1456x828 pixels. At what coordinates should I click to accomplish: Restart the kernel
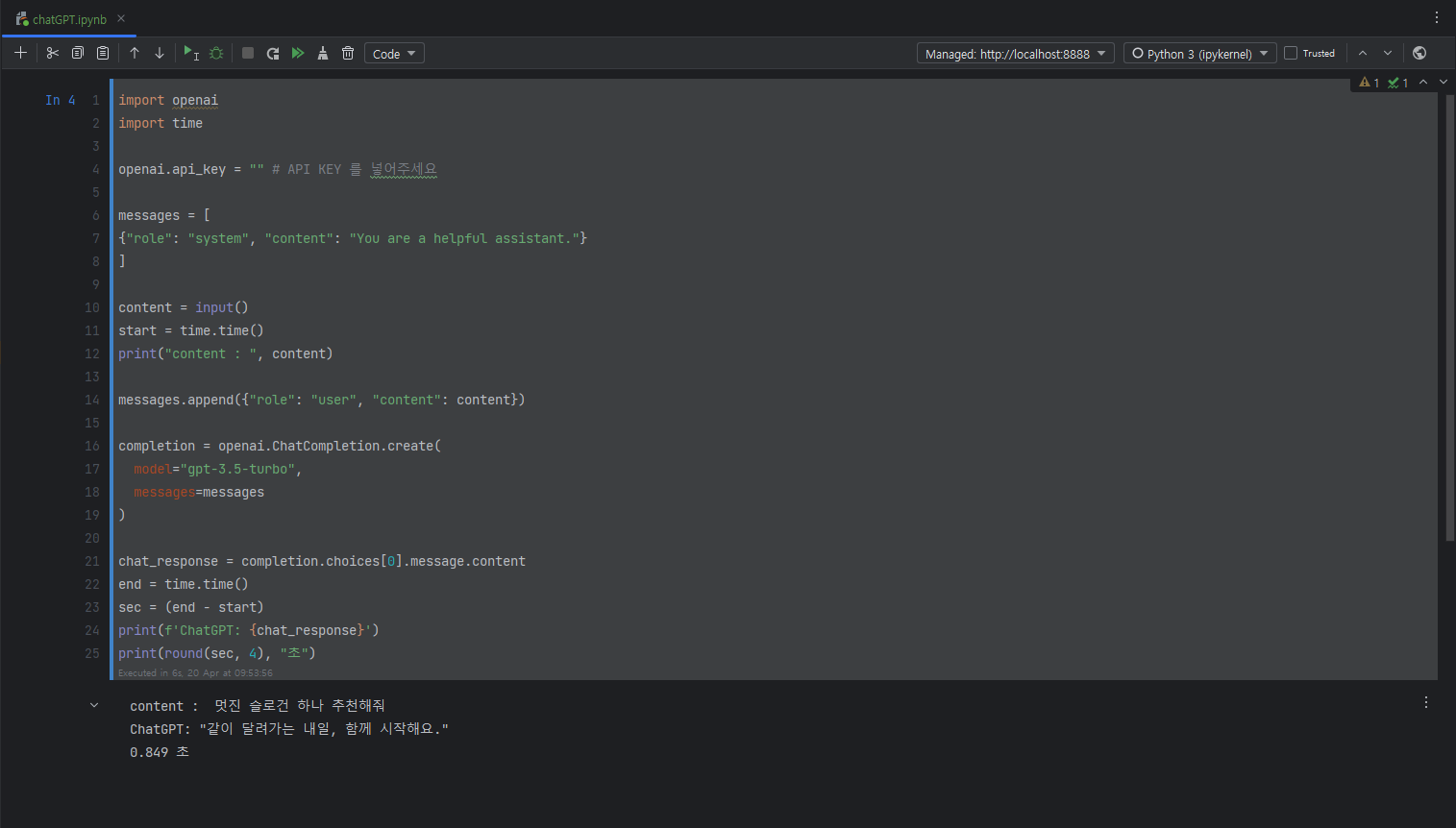pyautogui.click(x=273, y=53)
